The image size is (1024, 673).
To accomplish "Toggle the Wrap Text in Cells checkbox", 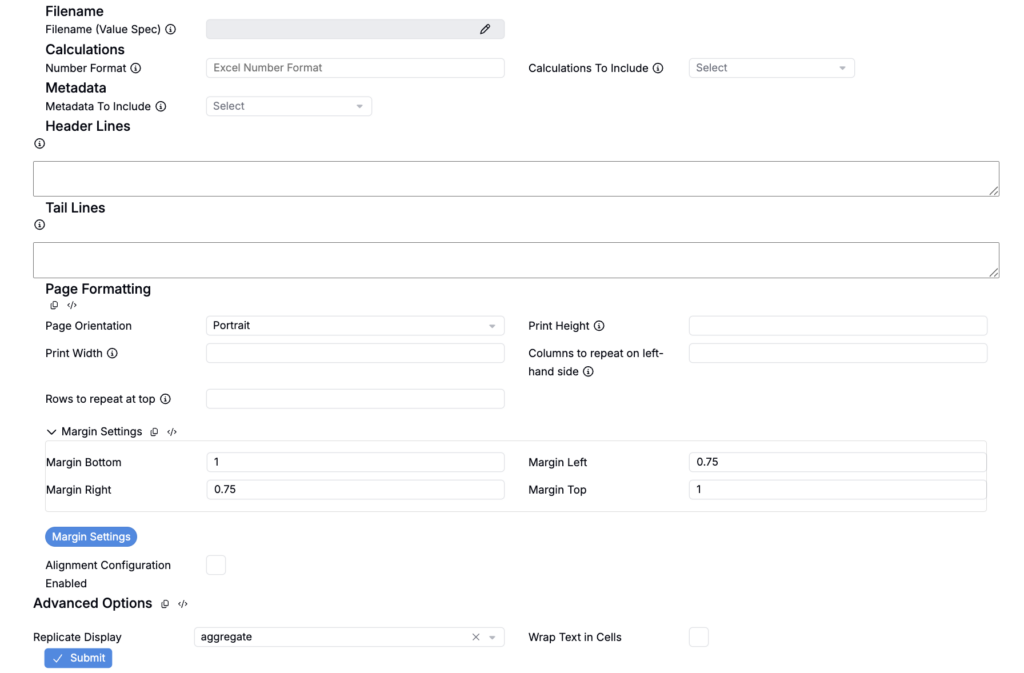I will click(699, 637).
